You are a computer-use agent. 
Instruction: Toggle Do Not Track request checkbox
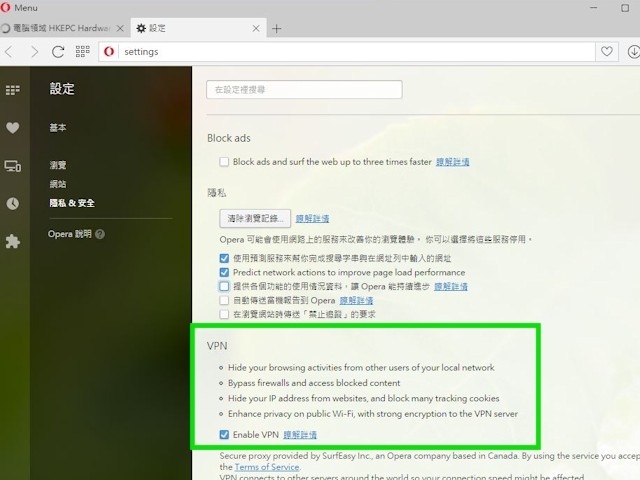224,314
